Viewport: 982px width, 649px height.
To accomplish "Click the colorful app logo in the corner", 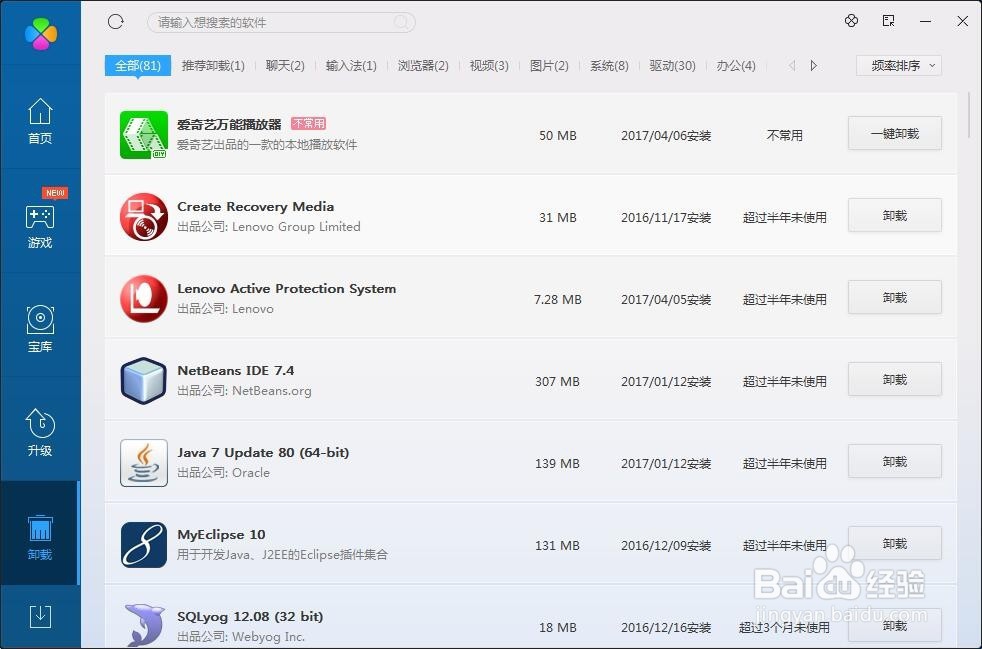I will click(x=40, y=33).
